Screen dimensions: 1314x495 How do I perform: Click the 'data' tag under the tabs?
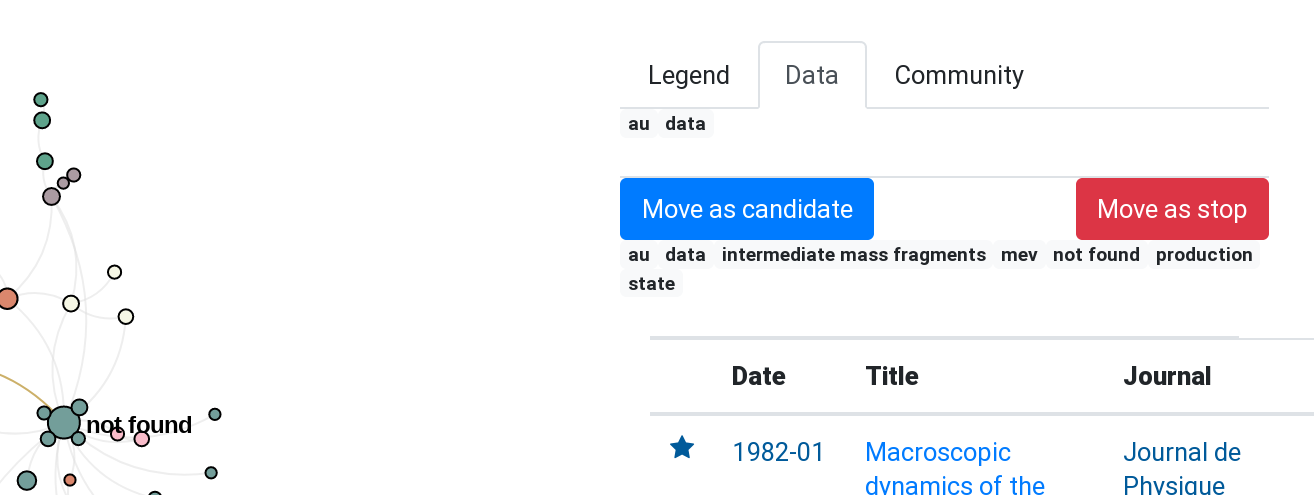(x=685, y=124)
